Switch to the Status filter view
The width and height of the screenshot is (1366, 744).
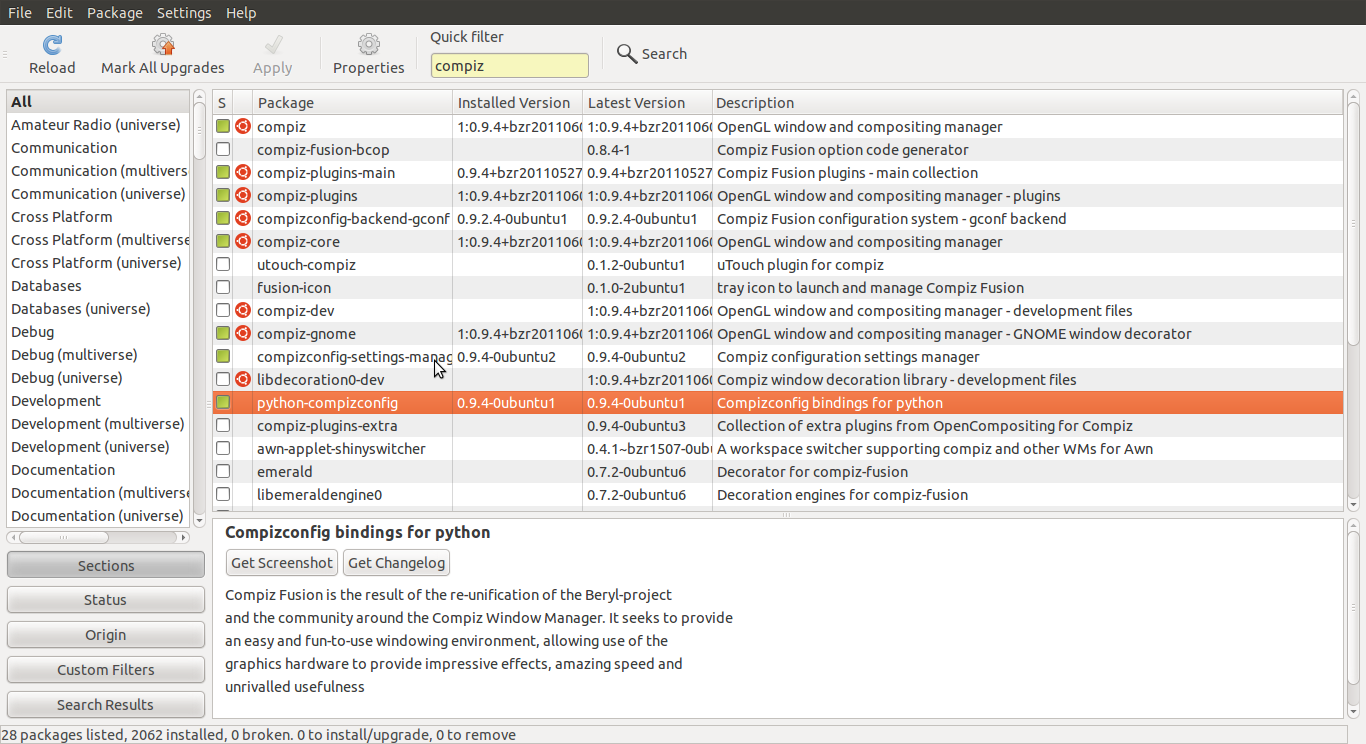tap(106, 600)
